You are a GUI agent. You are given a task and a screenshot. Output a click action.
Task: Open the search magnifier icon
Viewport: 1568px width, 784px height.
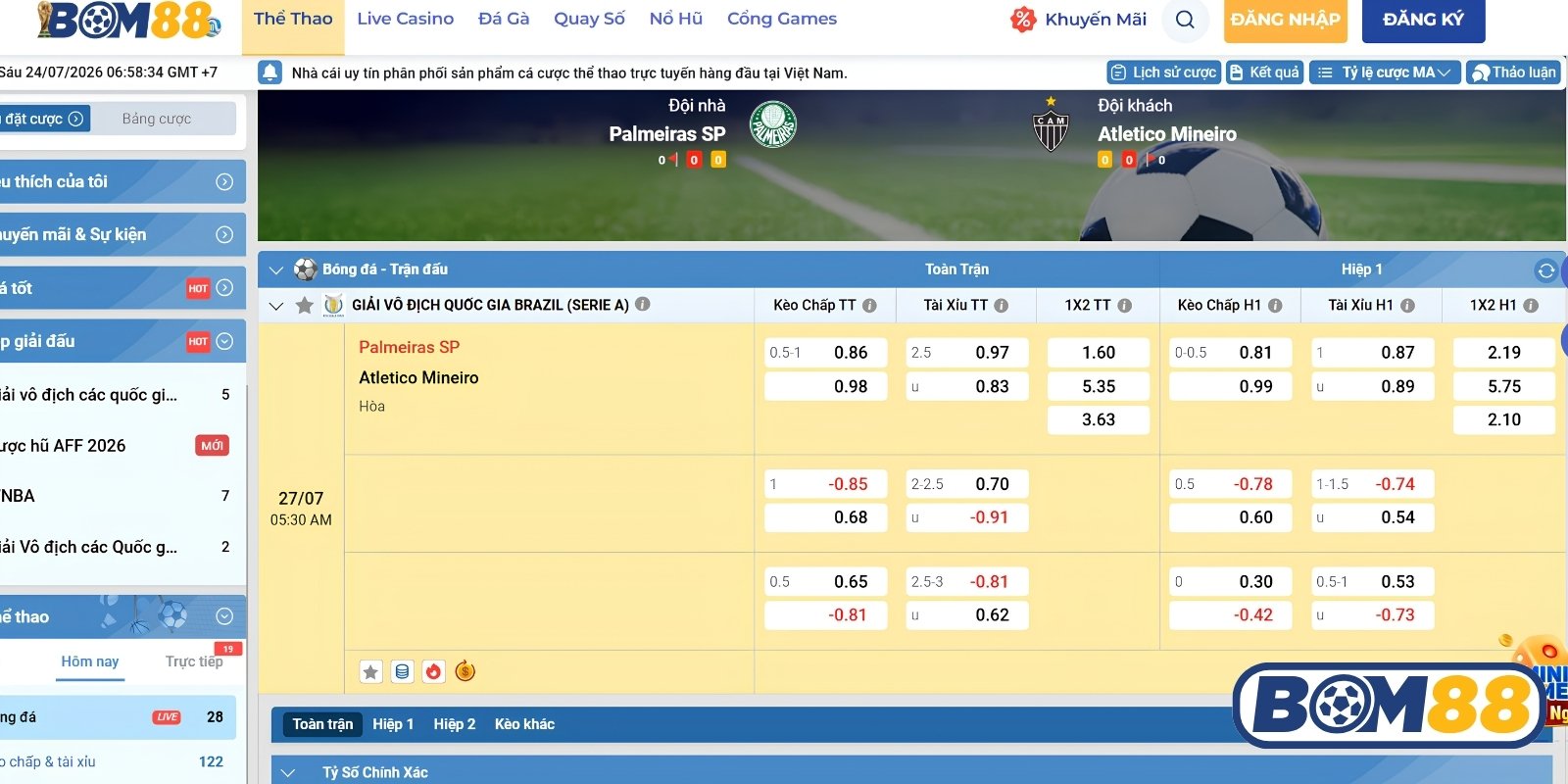[1185, 20]
